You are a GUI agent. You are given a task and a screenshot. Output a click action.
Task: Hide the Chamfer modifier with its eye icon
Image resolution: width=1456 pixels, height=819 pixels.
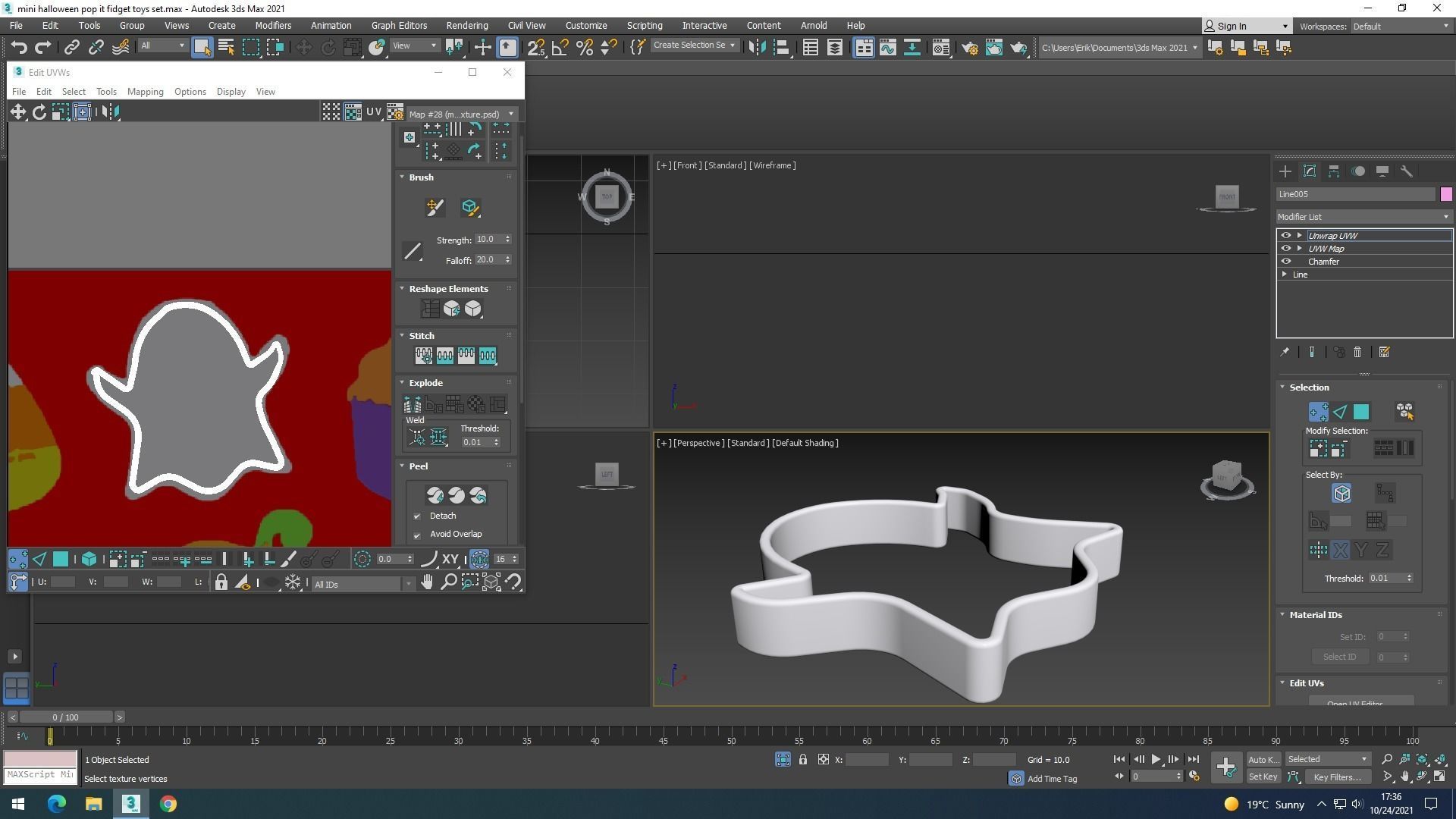1286,262
